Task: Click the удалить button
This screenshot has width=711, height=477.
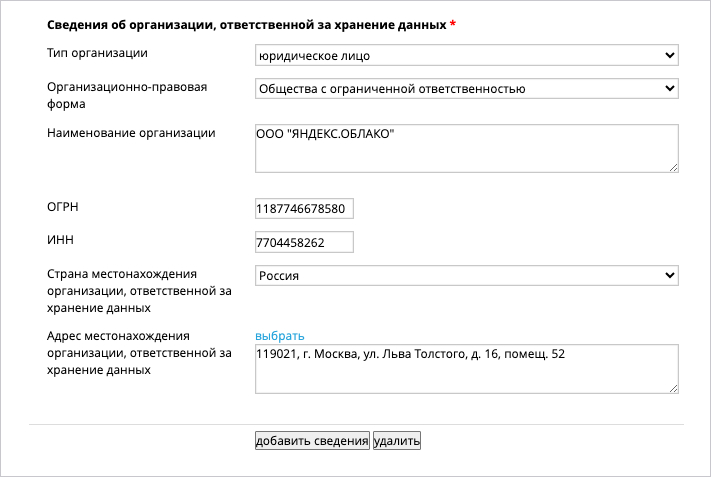Action: [x=397, y=441]
